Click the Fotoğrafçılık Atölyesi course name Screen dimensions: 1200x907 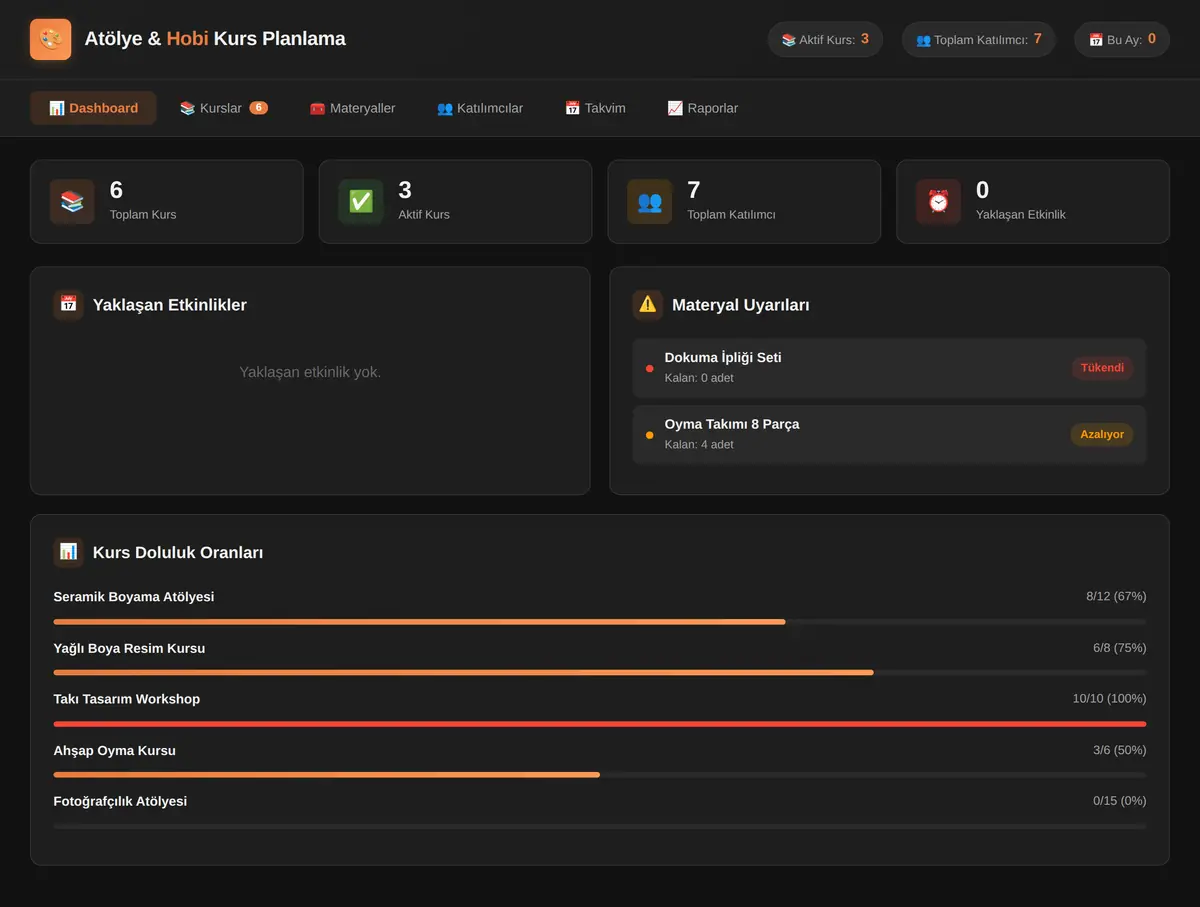coord(120,801)
